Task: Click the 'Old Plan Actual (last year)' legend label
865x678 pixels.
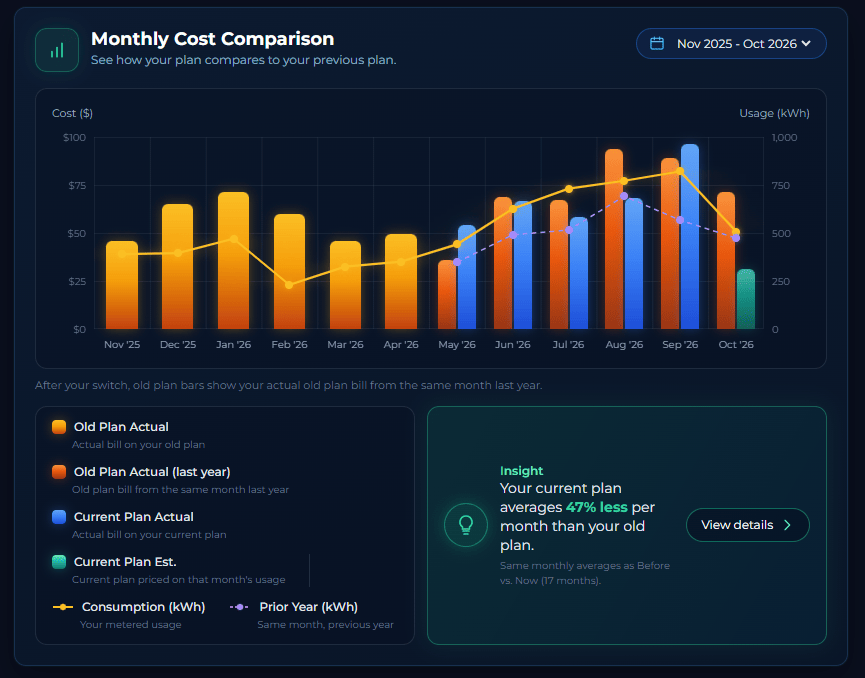Action: (152, 472)
